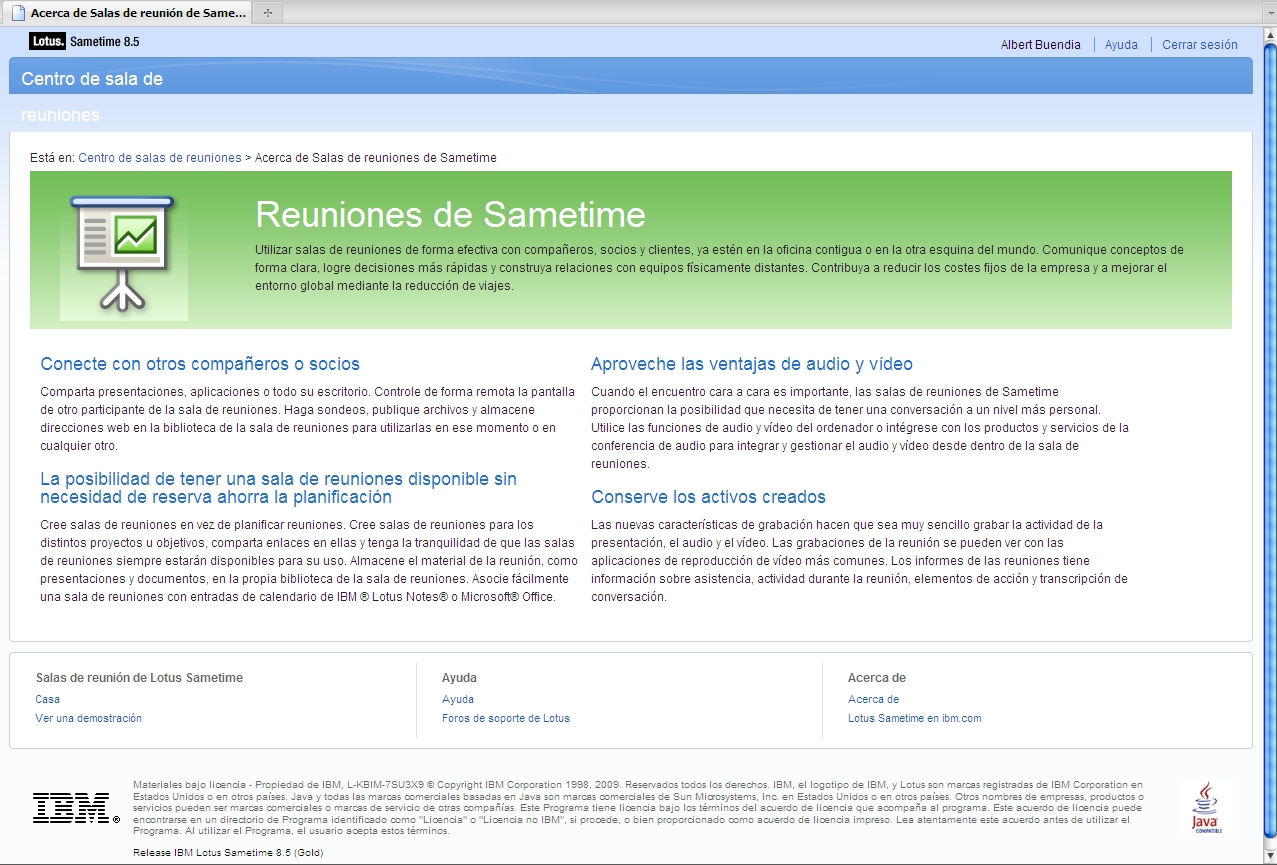Click the breadcrumb text Acerca de Salas de reuniones de Sametime
This screenshot has height=865, width=1277.
pyautogui.click(x=376, y=158)
